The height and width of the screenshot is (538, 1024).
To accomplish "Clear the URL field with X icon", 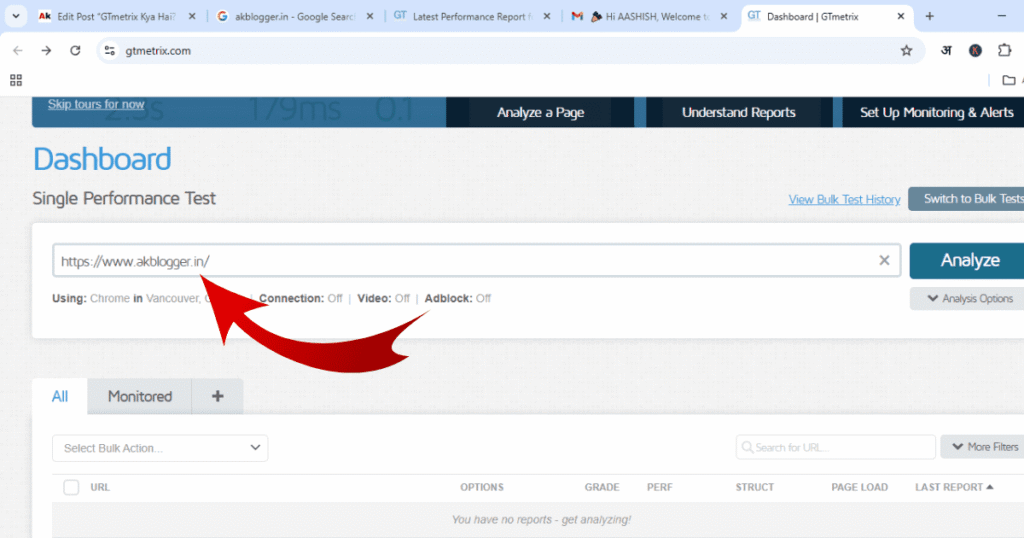I will click(x=884, y=261).
